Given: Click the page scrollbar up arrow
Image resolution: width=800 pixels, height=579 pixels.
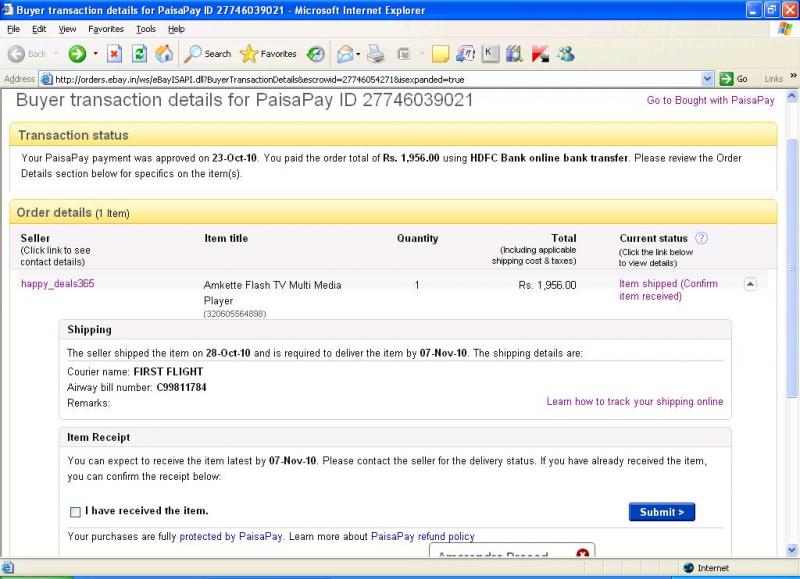Looking at the screenshot, I should 792,96.
